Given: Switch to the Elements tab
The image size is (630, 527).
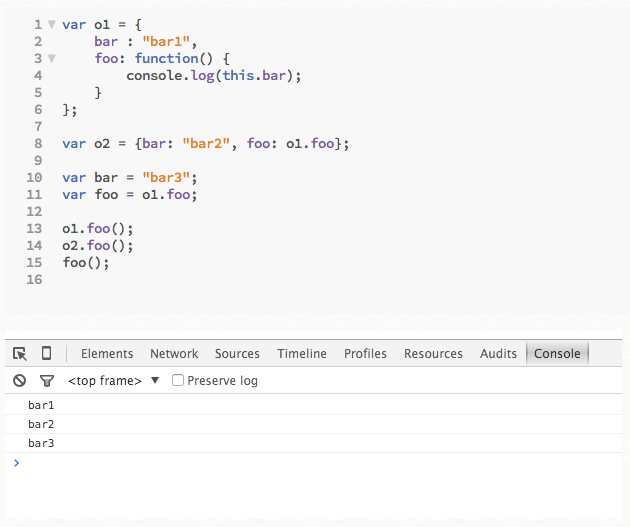Looking at the screenshot, I should [107, 353].
